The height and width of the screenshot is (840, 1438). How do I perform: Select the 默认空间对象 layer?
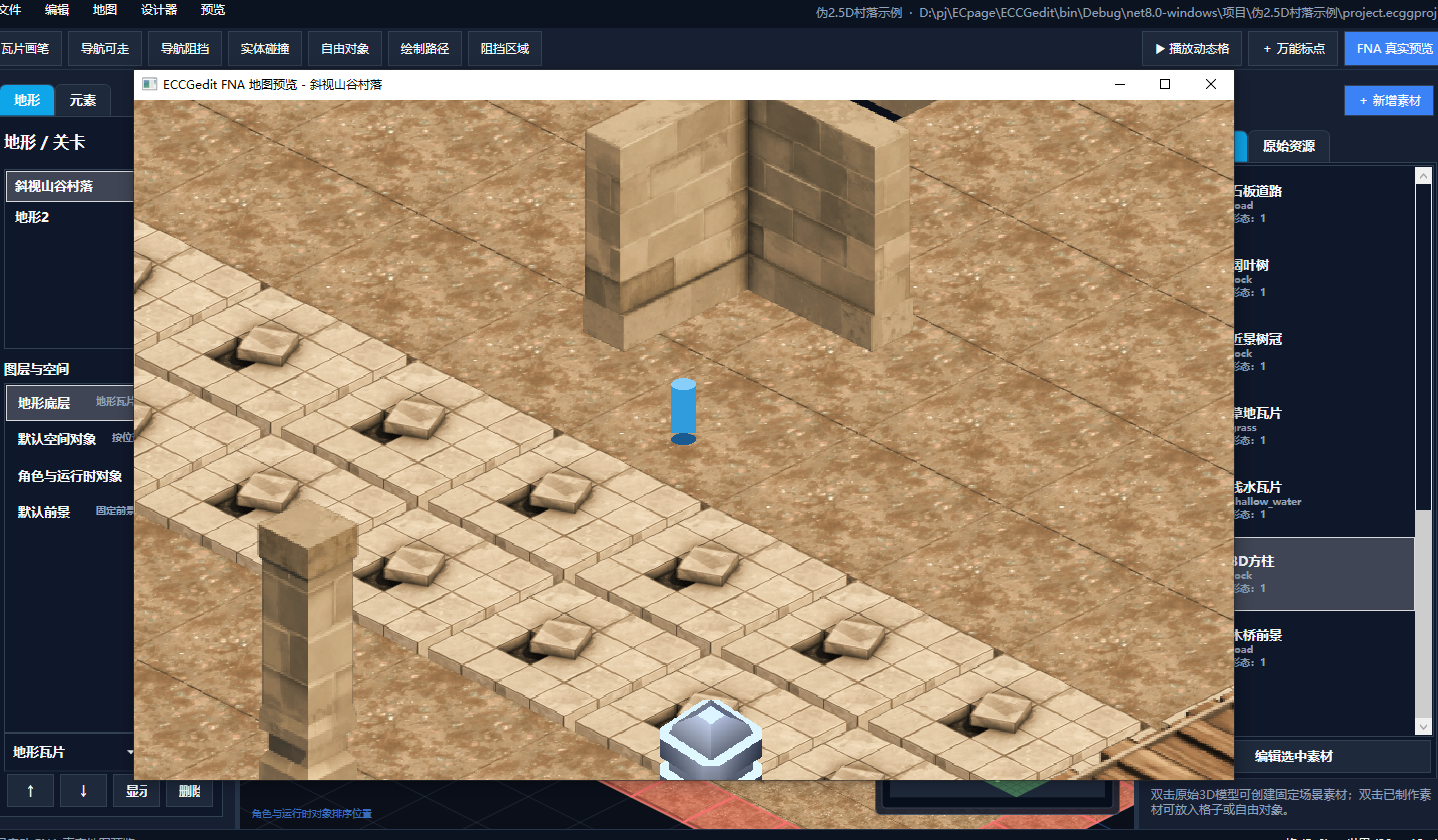coord(70,439)
